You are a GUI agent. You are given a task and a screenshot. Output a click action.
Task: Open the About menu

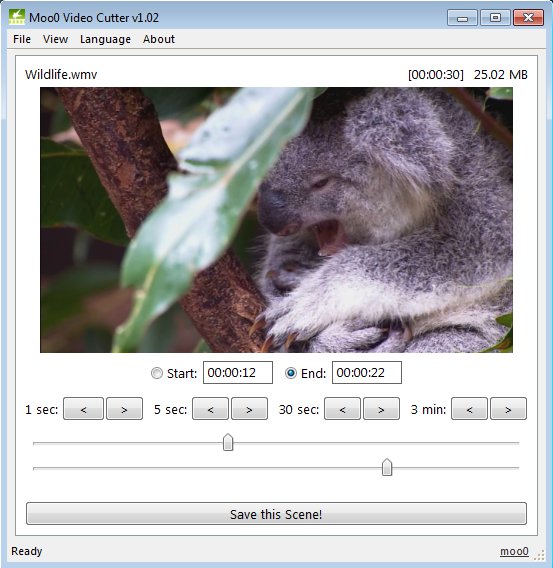[159, 39]
